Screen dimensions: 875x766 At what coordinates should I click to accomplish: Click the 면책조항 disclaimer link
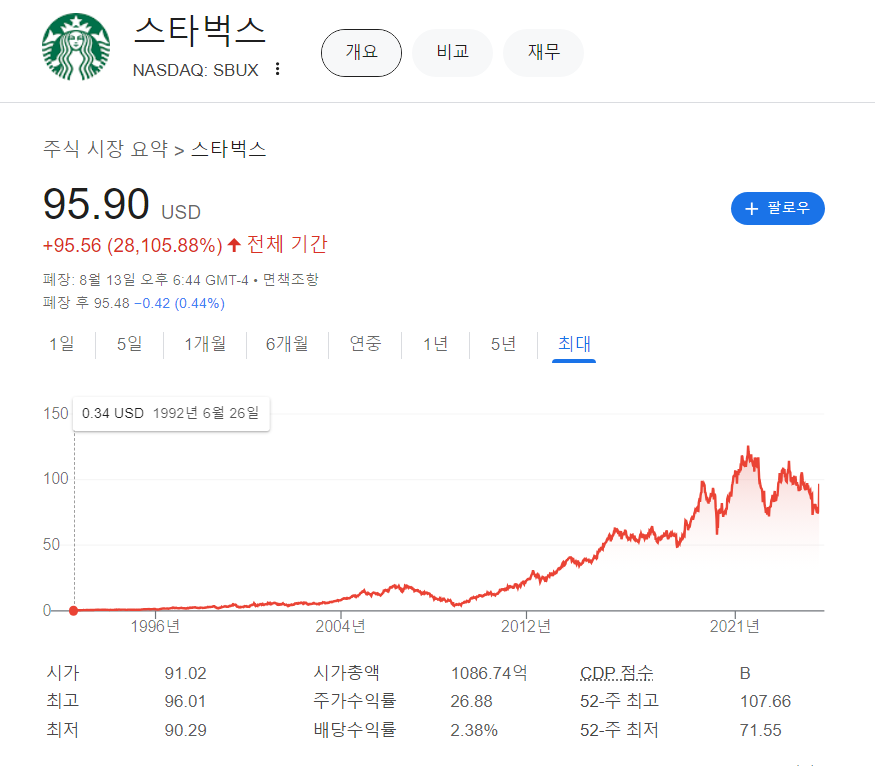point(290,280)
